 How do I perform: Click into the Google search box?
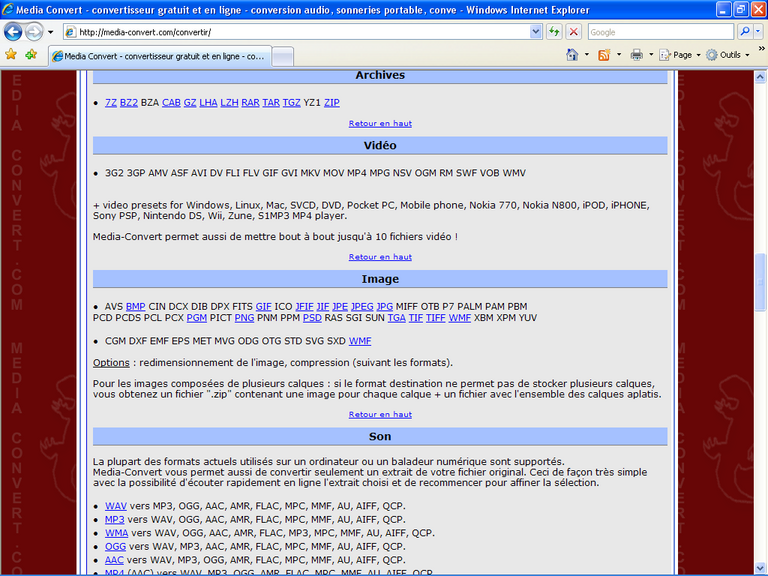(660, 32)
